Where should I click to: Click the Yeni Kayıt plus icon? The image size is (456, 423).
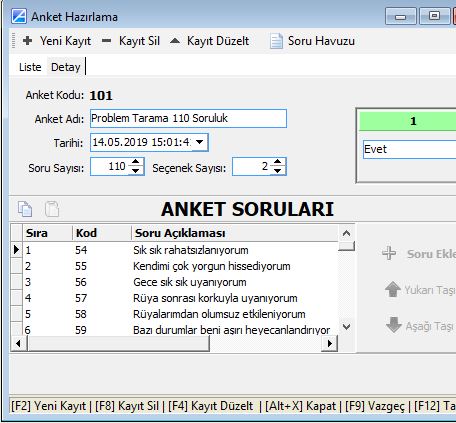[27, 41]
